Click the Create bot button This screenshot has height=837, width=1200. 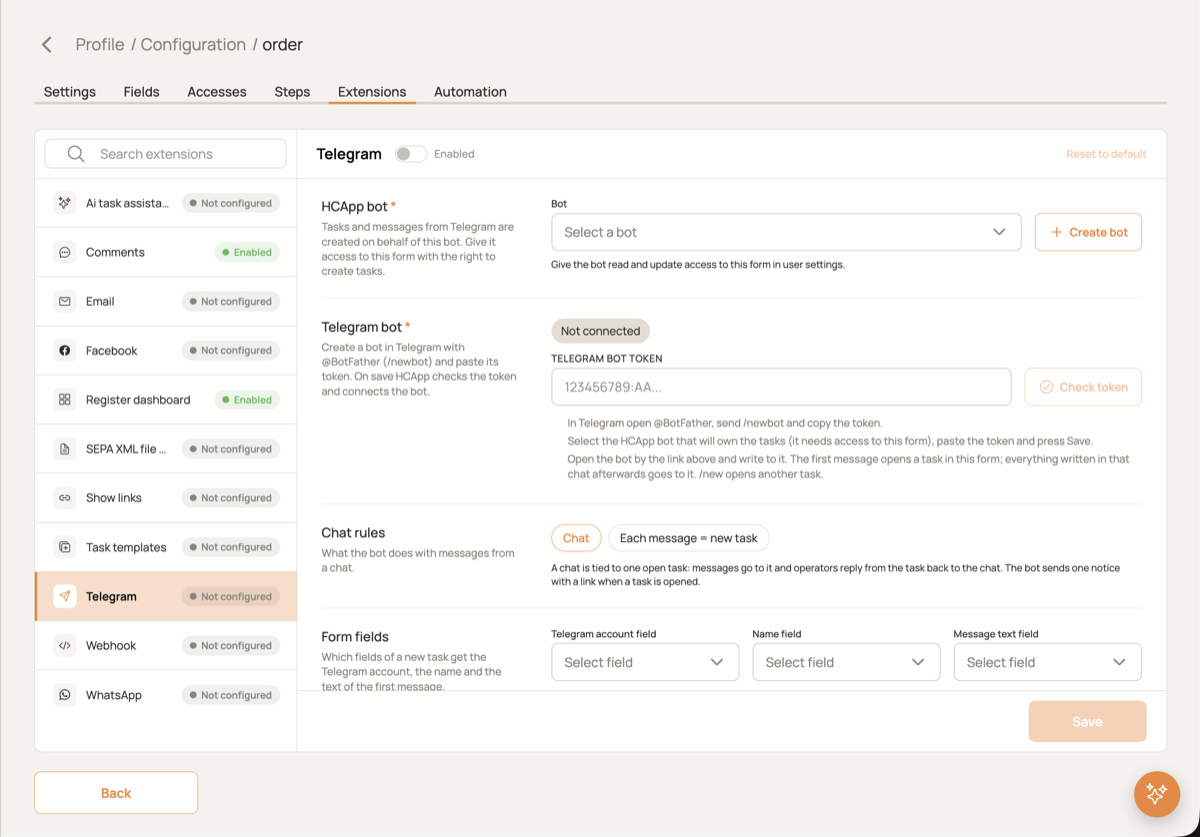pos(1088,232)
